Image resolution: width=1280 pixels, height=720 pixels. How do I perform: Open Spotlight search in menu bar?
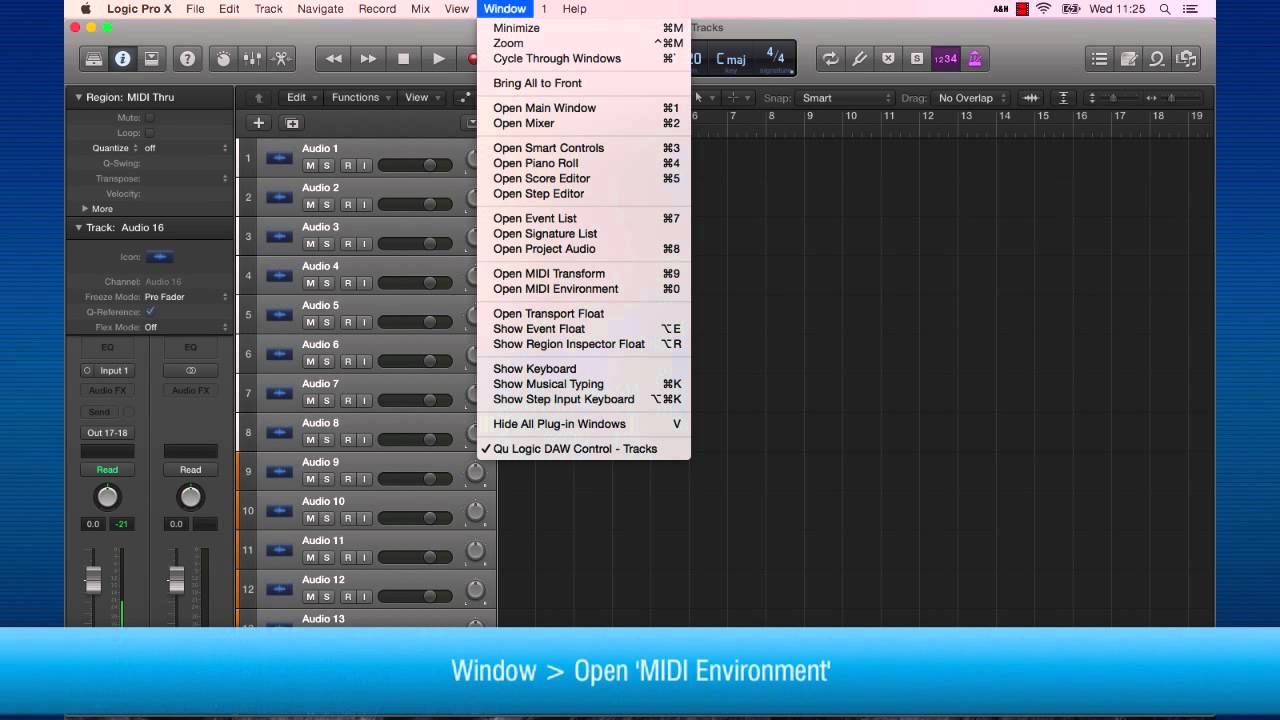pyautogui.click(x=1165, y=9)
